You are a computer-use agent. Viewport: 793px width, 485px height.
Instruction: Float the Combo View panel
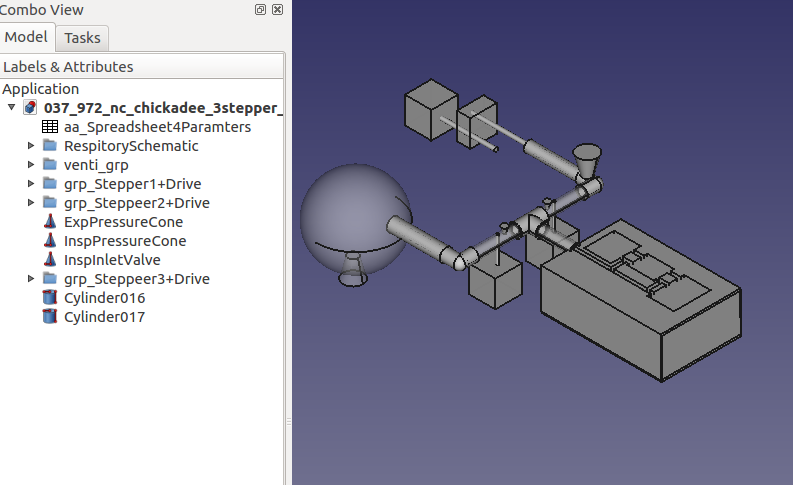tap(261, 10)
